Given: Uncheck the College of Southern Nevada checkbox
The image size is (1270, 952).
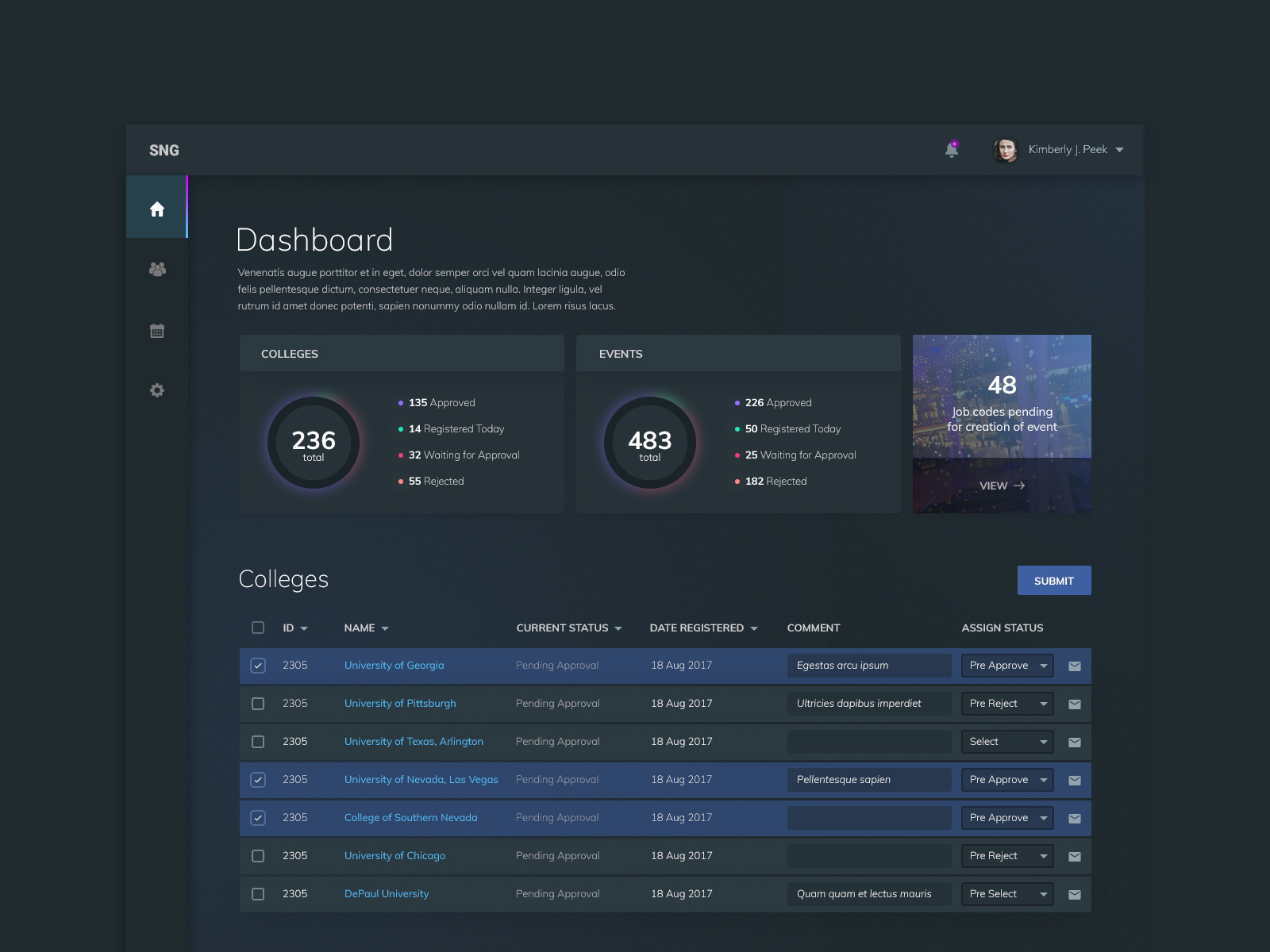Looking at the screenshot, I should 257,818.
